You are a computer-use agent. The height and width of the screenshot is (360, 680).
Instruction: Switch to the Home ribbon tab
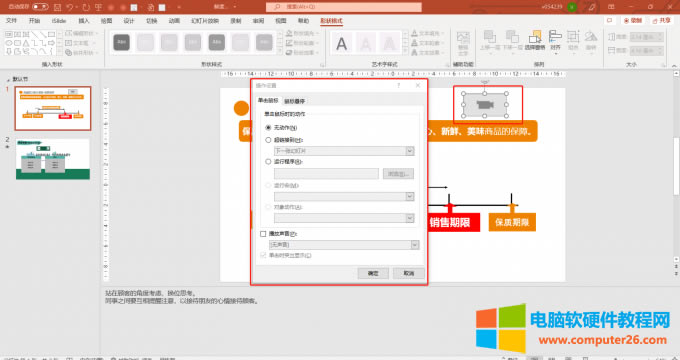point(34,21)
